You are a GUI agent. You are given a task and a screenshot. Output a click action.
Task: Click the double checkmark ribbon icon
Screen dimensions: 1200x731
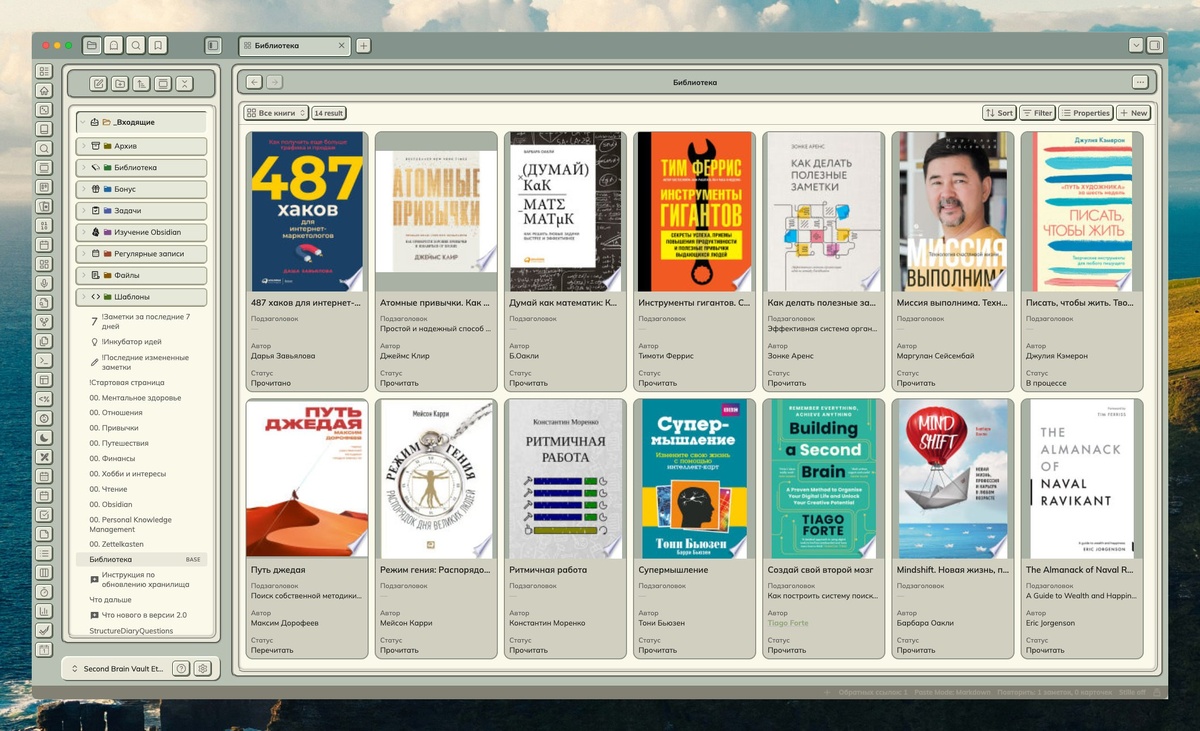tap(43, 630)
